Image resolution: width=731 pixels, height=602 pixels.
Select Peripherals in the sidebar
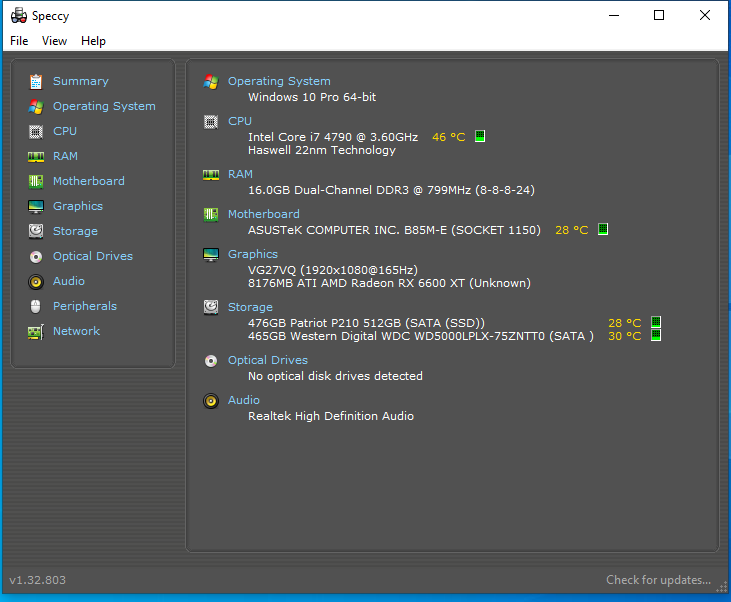coord(85,306)
